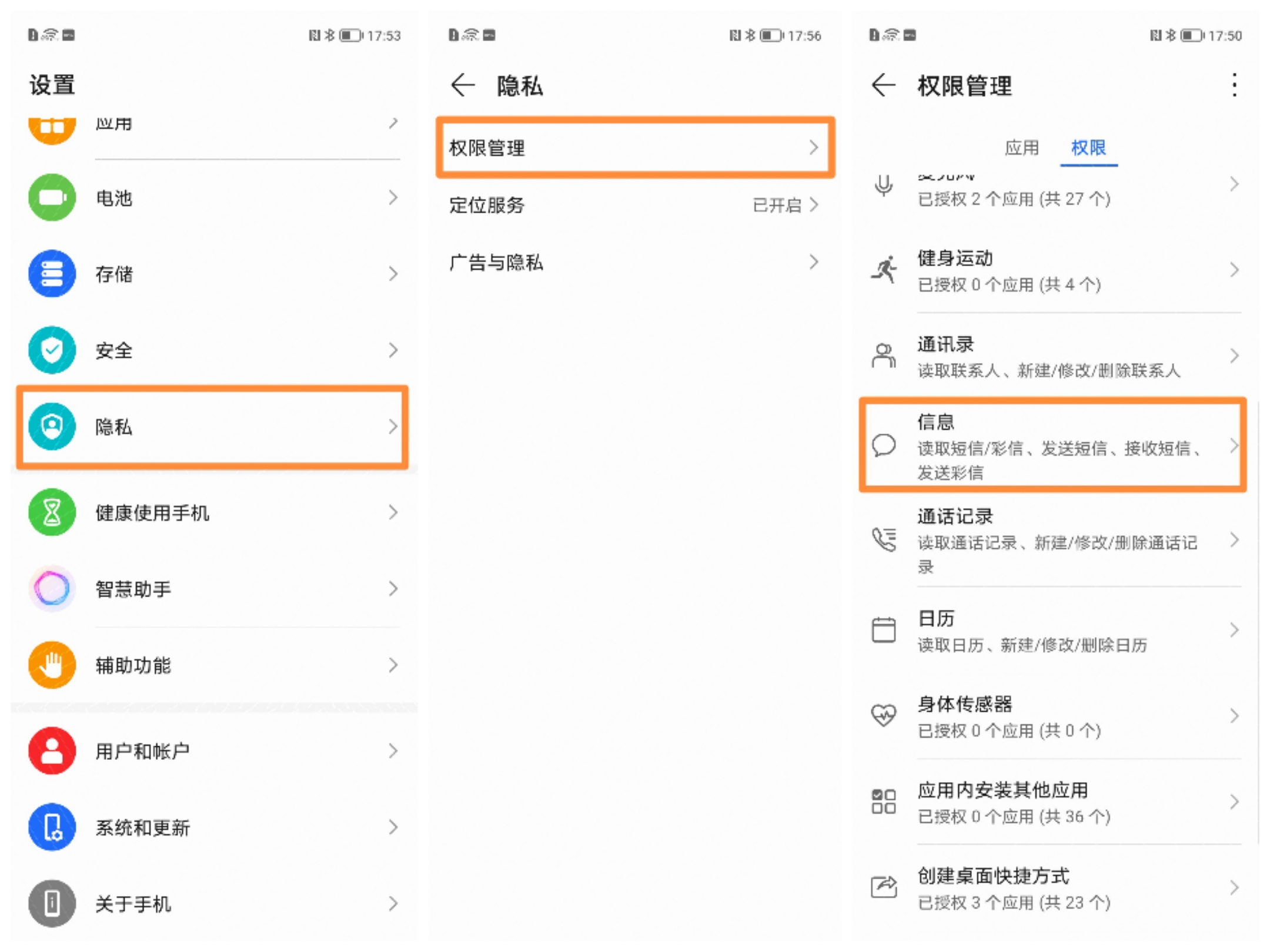Open 健康使用手机 settings
The height and width of the screenshot is (952, 1270).
pos(215,512)
